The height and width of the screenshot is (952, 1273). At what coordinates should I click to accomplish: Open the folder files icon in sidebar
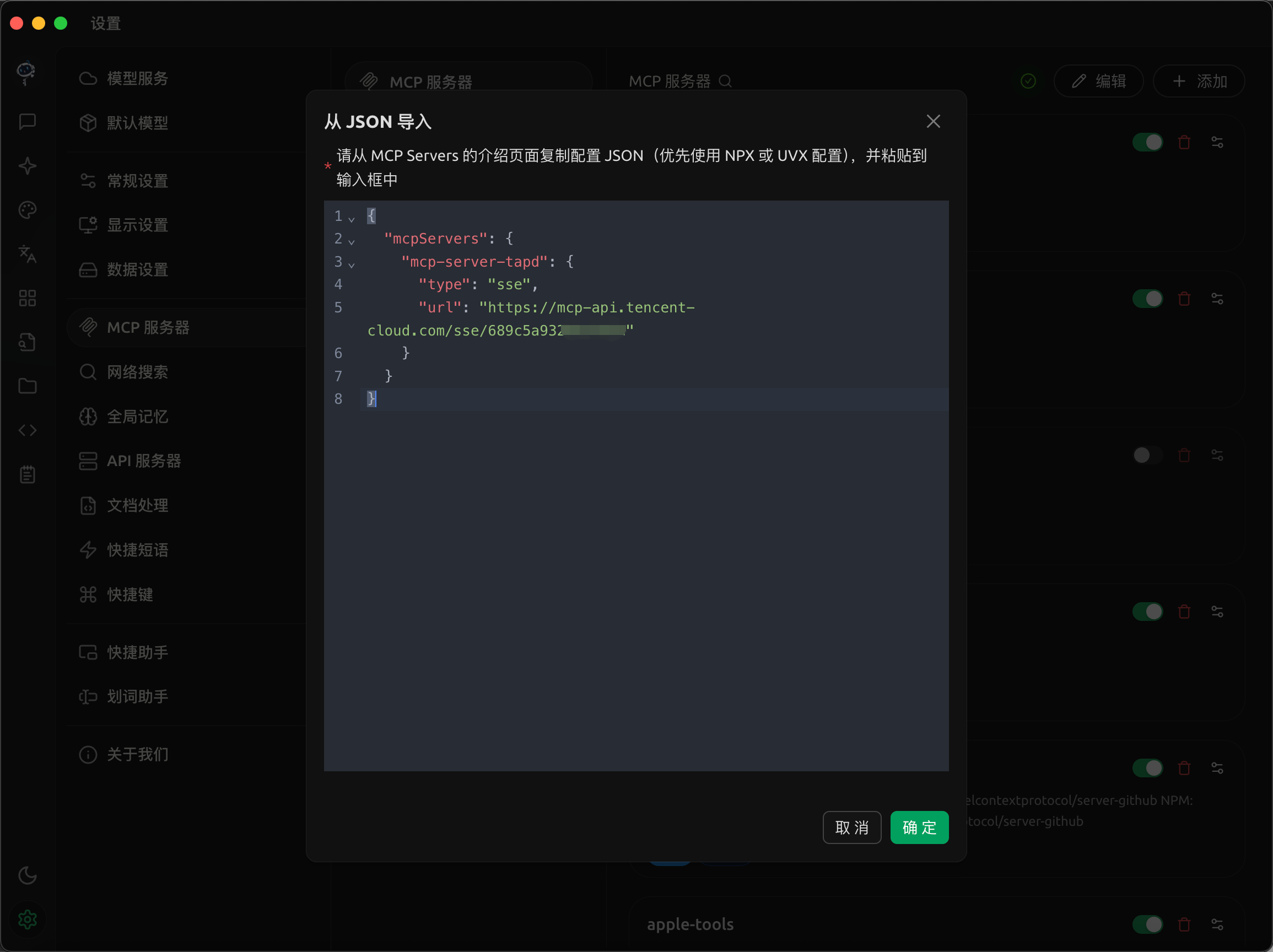27,386
